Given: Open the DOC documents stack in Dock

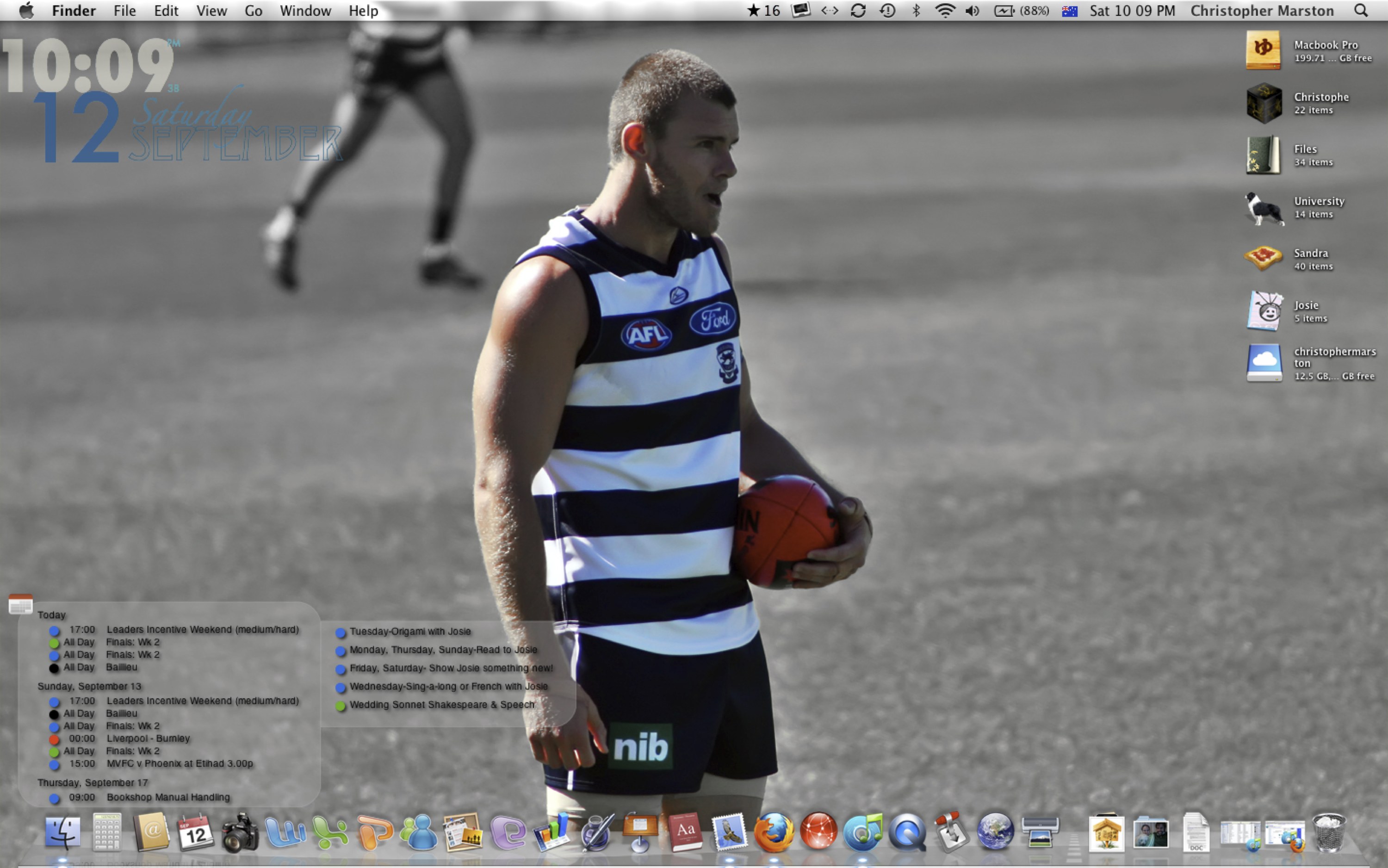Looking at the screenshot, I should pos(1196,832).
